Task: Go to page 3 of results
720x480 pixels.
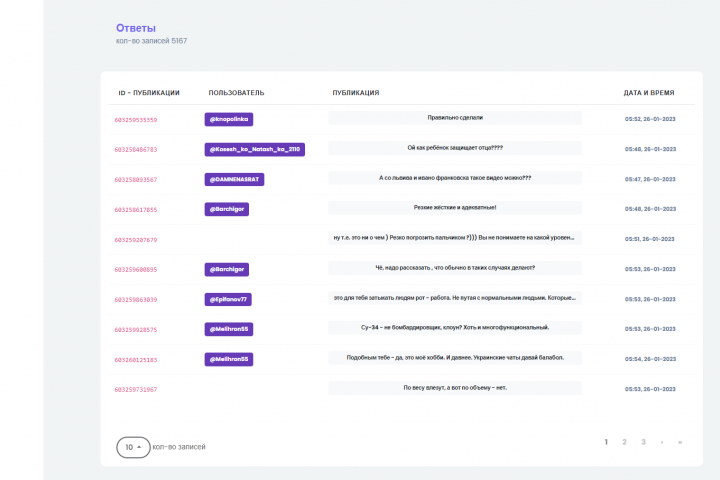Action: coord(643,441)
